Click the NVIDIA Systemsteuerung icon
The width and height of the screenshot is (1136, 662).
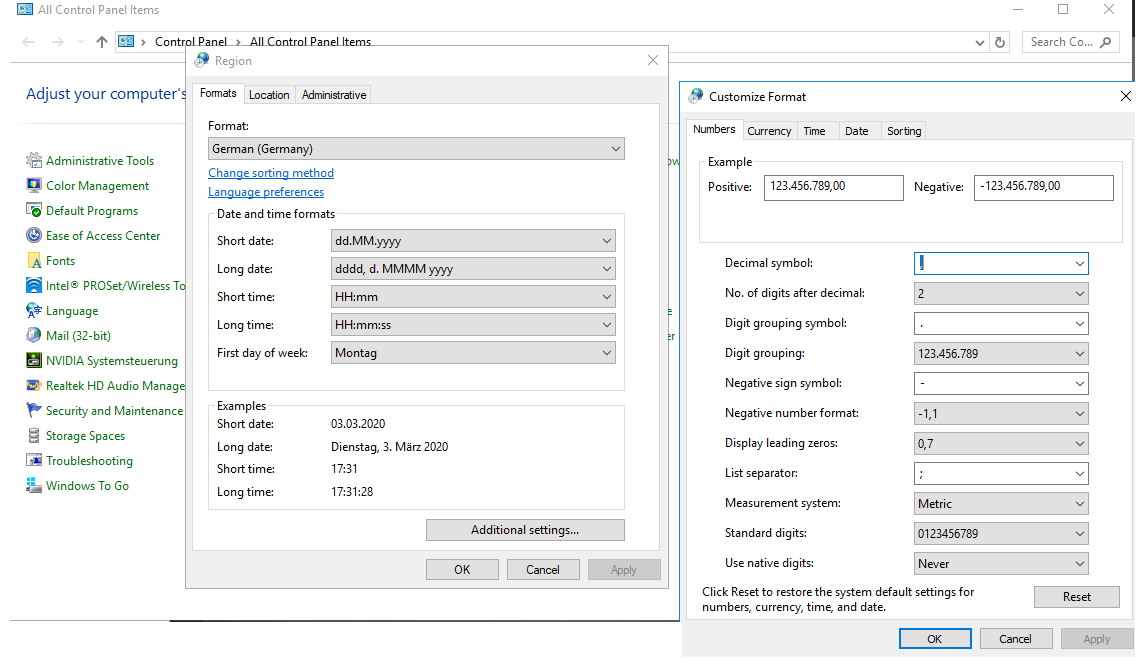[x=35, y=361]
